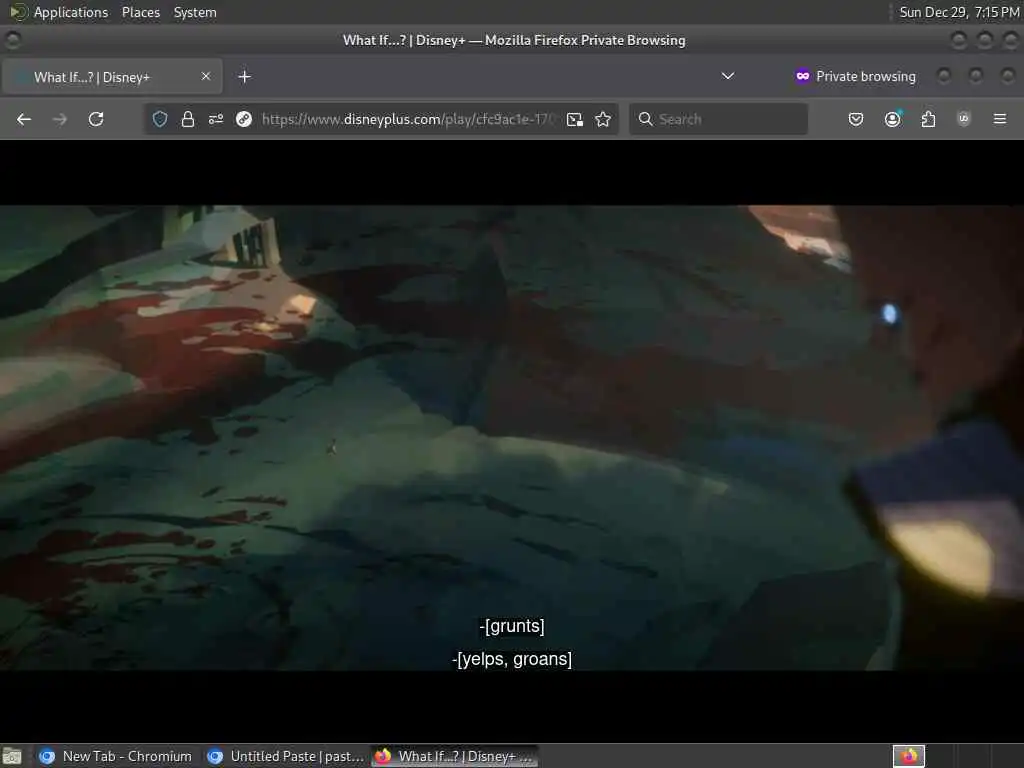Open the window menu button in title bar
The width and height of the screenshot is (1024, 768).
[x=12, y=40]
